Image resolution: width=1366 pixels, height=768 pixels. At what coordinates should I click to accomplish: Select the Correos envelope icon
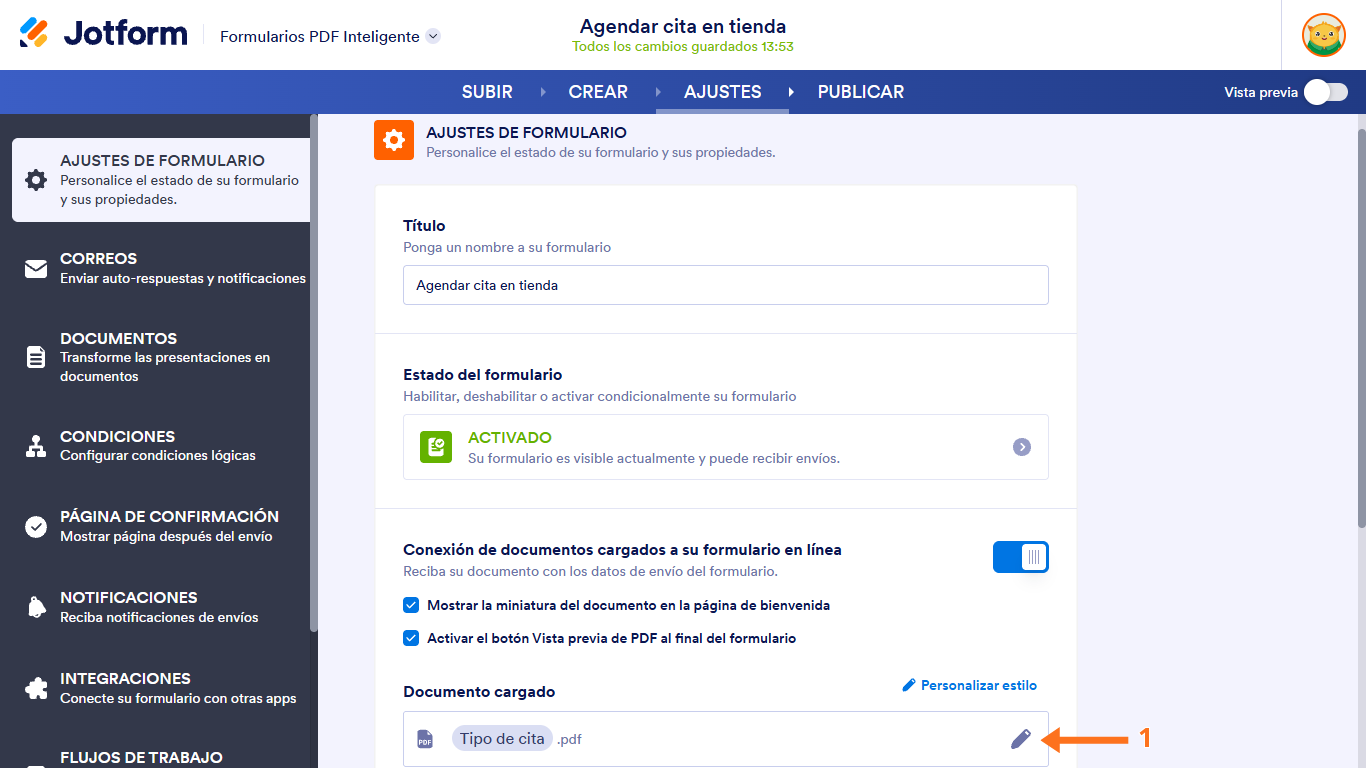[x=36, y=268]
